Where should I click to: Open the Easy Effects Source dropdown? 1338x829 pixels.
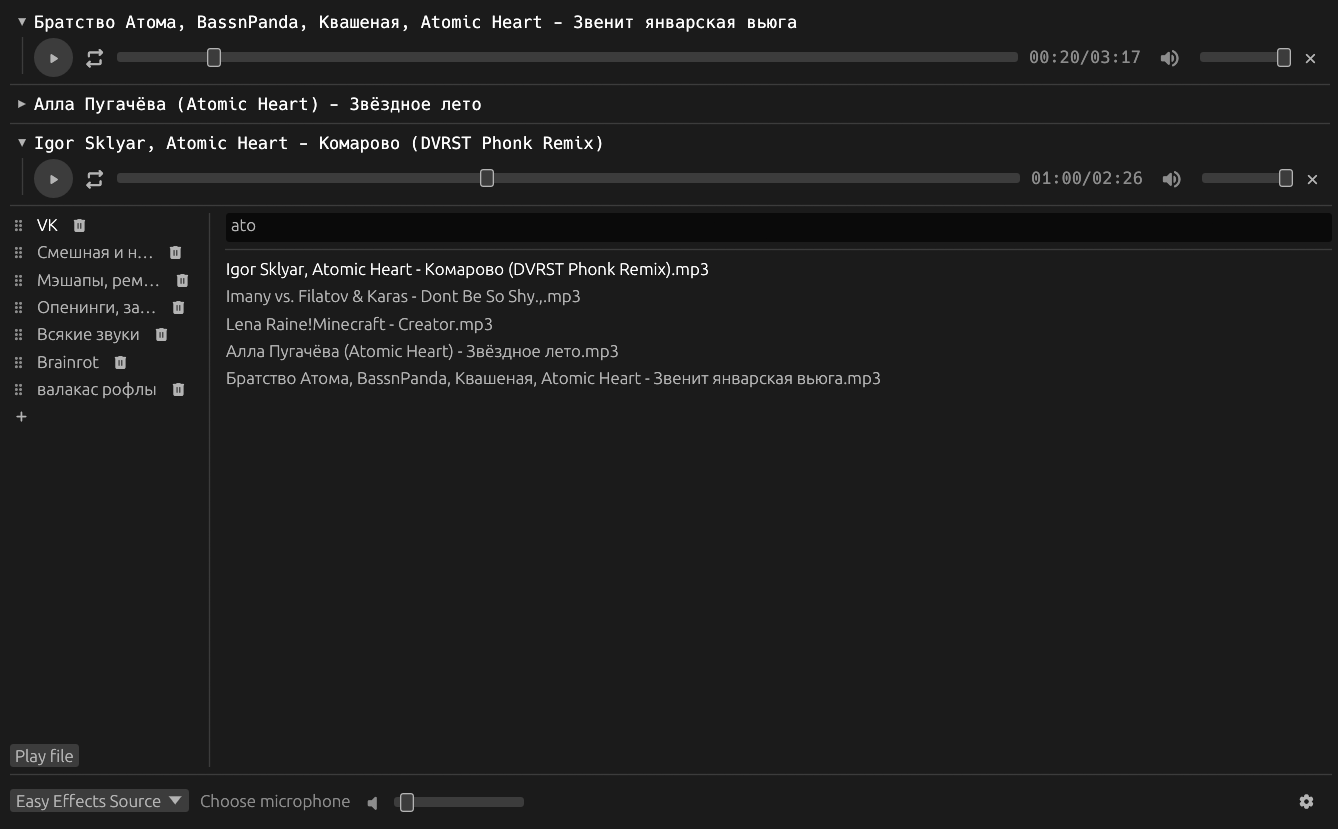[x=98, y=800]
